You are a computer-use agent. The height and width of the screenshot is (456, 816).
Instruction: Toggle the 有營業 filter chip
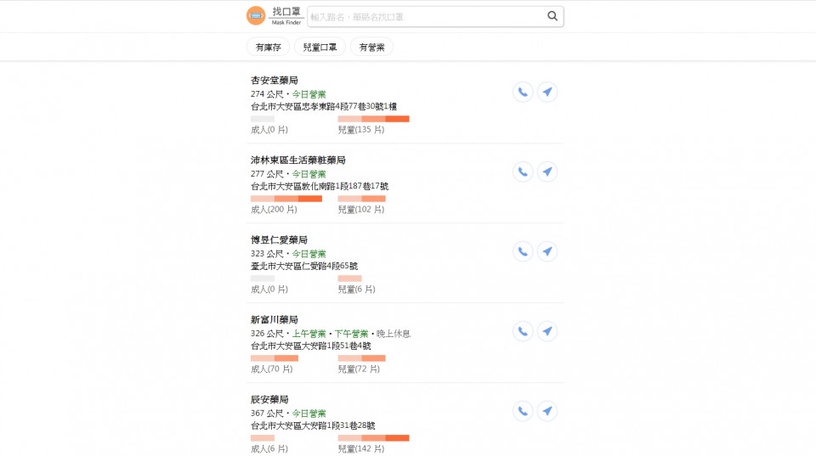click(372, 47)
